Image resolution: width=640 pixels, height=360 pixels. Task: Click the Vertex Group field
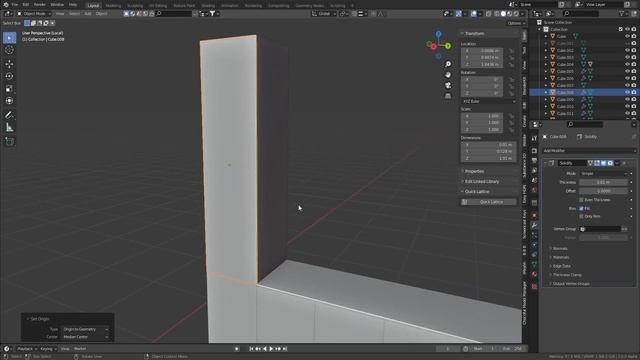(x=600, y=229)
